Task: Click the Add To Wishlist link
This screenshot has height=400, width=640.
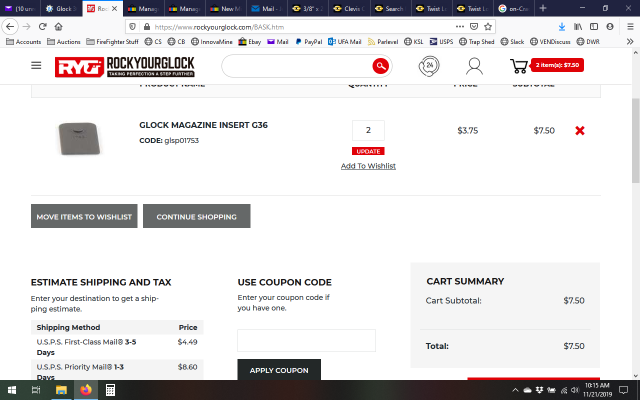Action: point(368,166)
